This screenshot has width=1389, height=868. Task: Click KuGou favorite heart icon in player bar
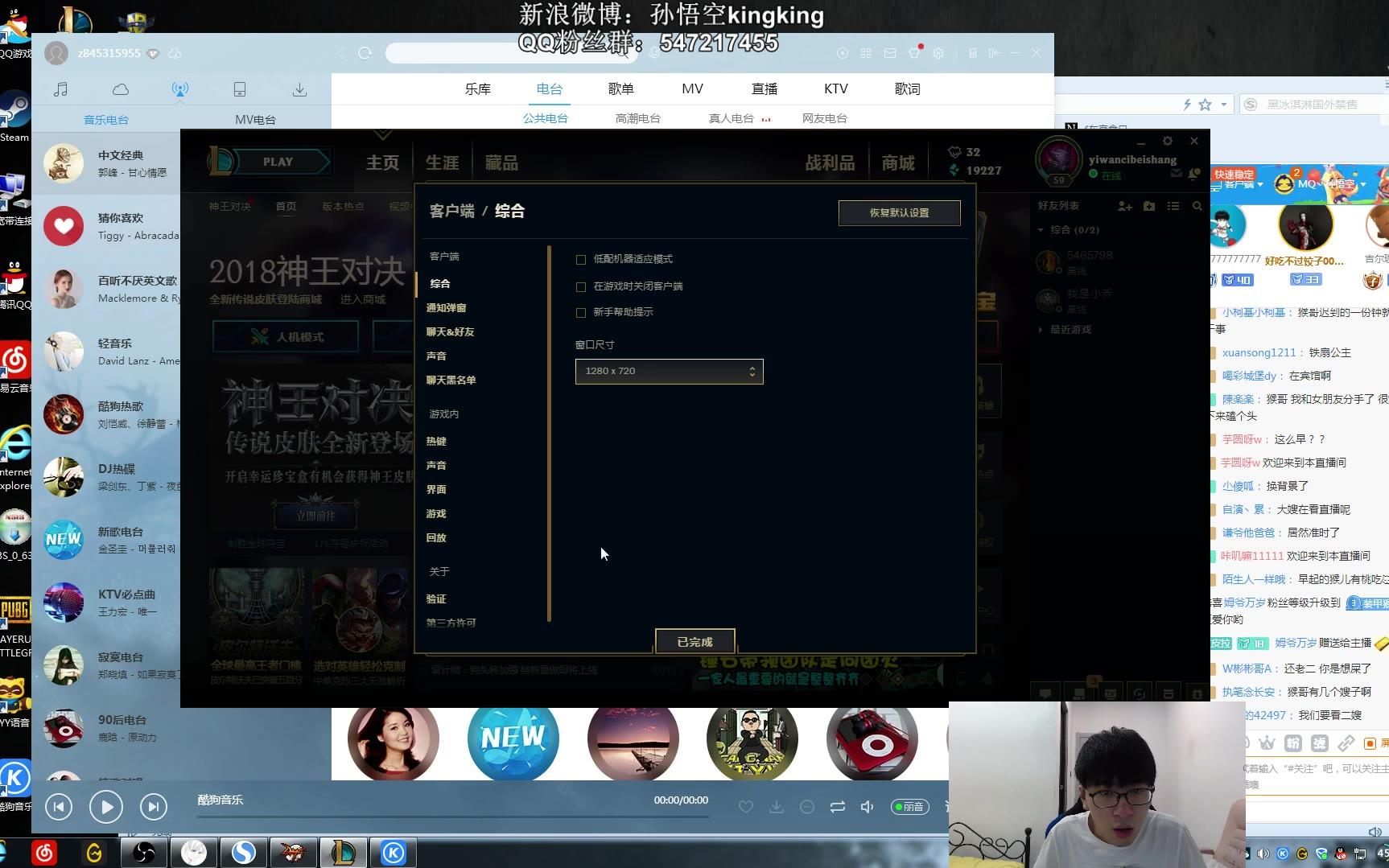(746, 807)
